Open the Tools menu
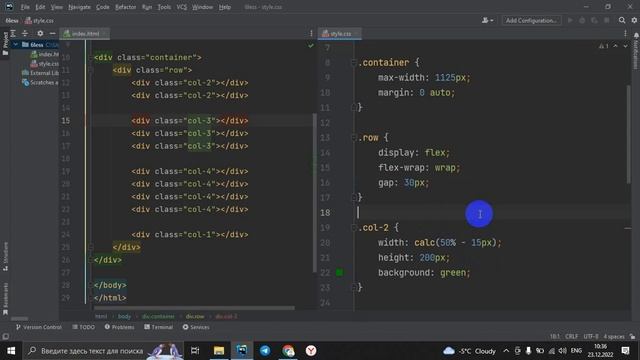The height and width of the screenshot is (360, 640). pos(164,7)
